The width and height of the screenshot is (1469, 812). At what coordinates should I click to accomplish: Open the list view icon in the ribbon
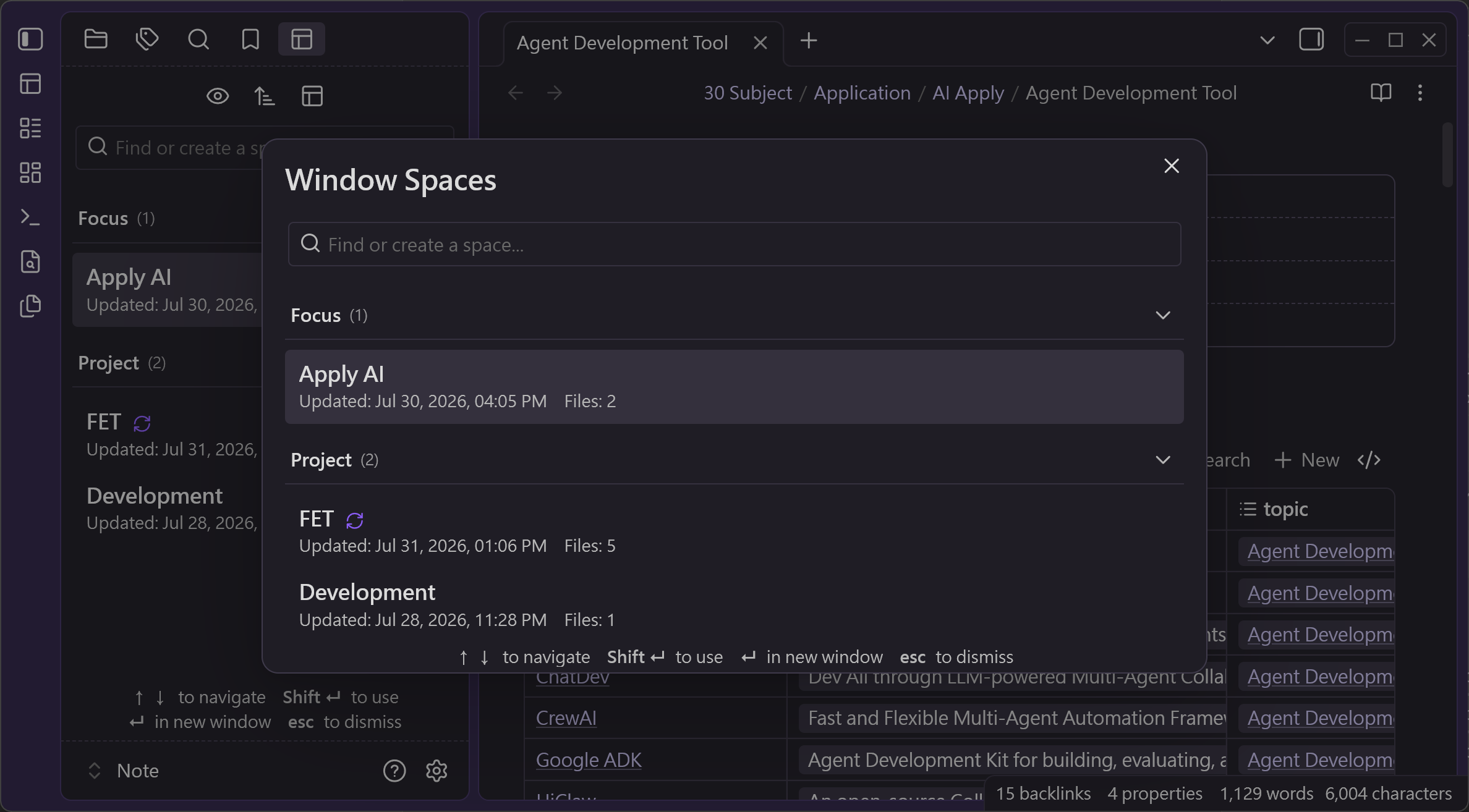(30, 128)
